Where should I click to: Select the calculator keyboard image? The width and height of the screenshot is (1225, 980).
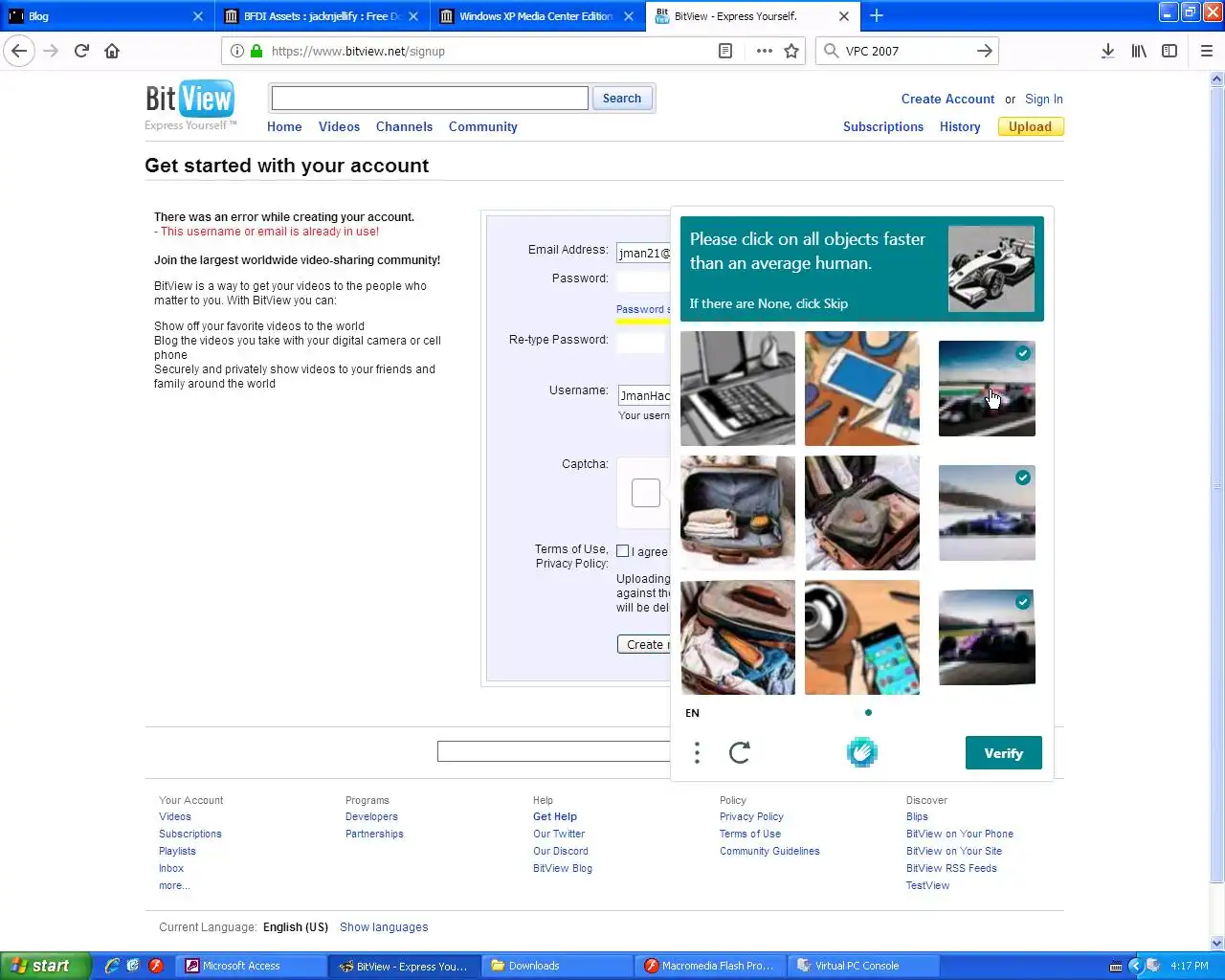coord(738,389)
